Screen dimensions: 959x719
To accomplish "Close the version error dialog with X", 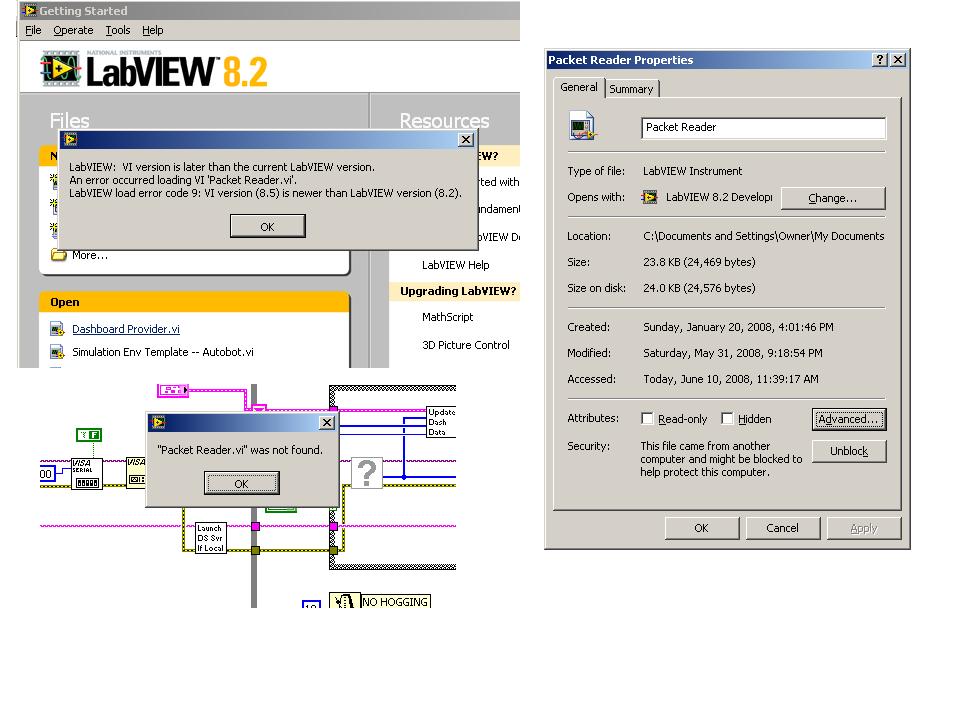I will [466, 139].
